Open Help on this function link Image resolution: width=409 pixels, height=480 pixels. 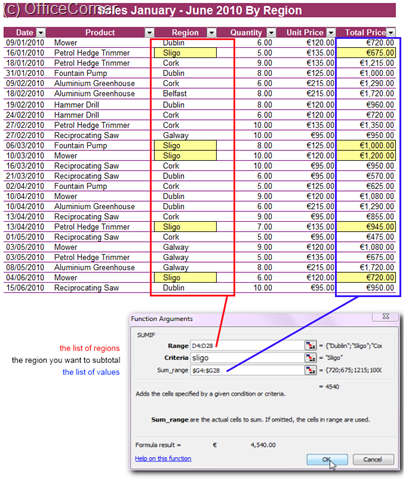click(x=163, y=458)
